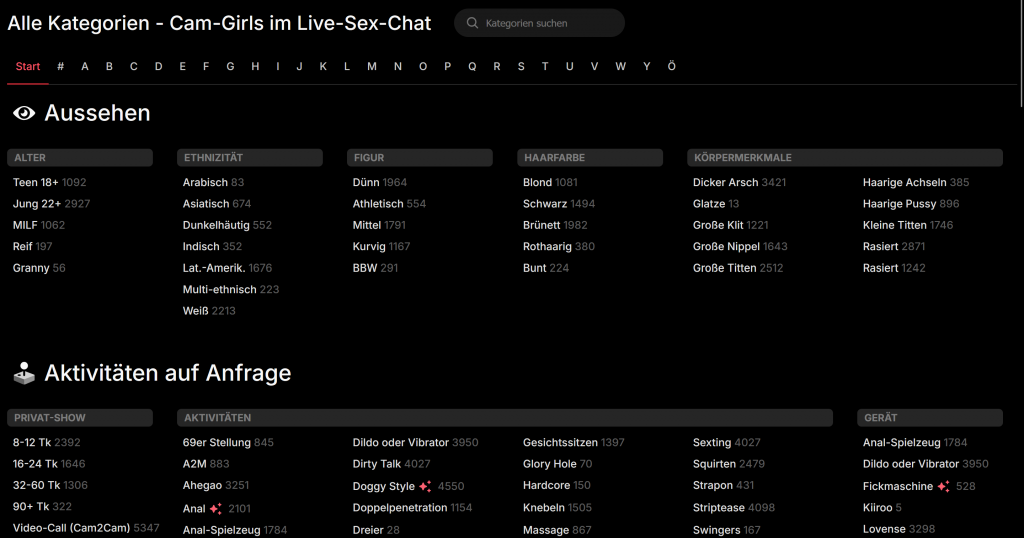This screenshot has height=538, width=1024.
Task: Click the joystick icon beside Aktivitäten auf Anfrage
Action: (24, 374)
